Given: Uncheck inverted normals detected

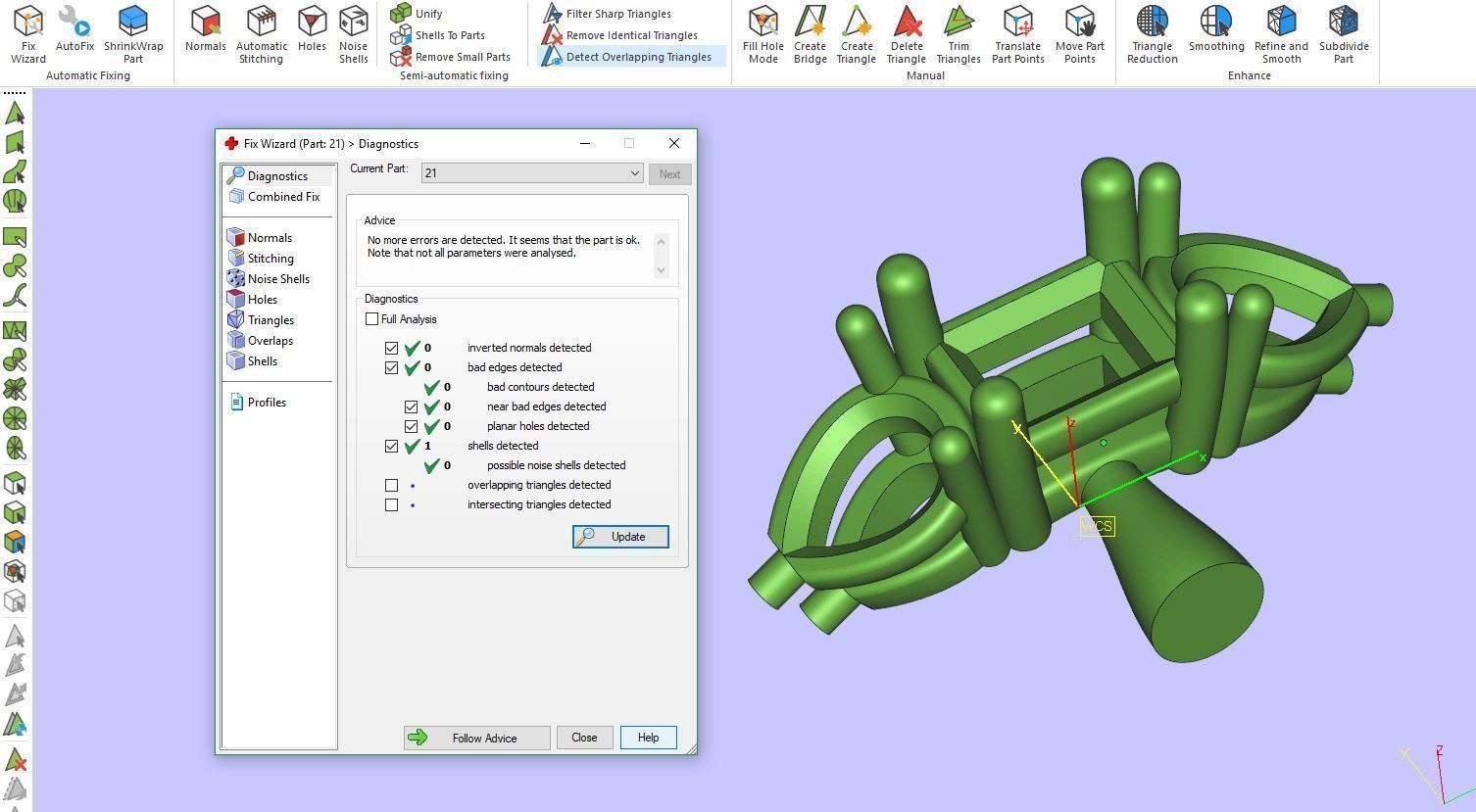Looking at the screenshot, I should tap(391, 348).
